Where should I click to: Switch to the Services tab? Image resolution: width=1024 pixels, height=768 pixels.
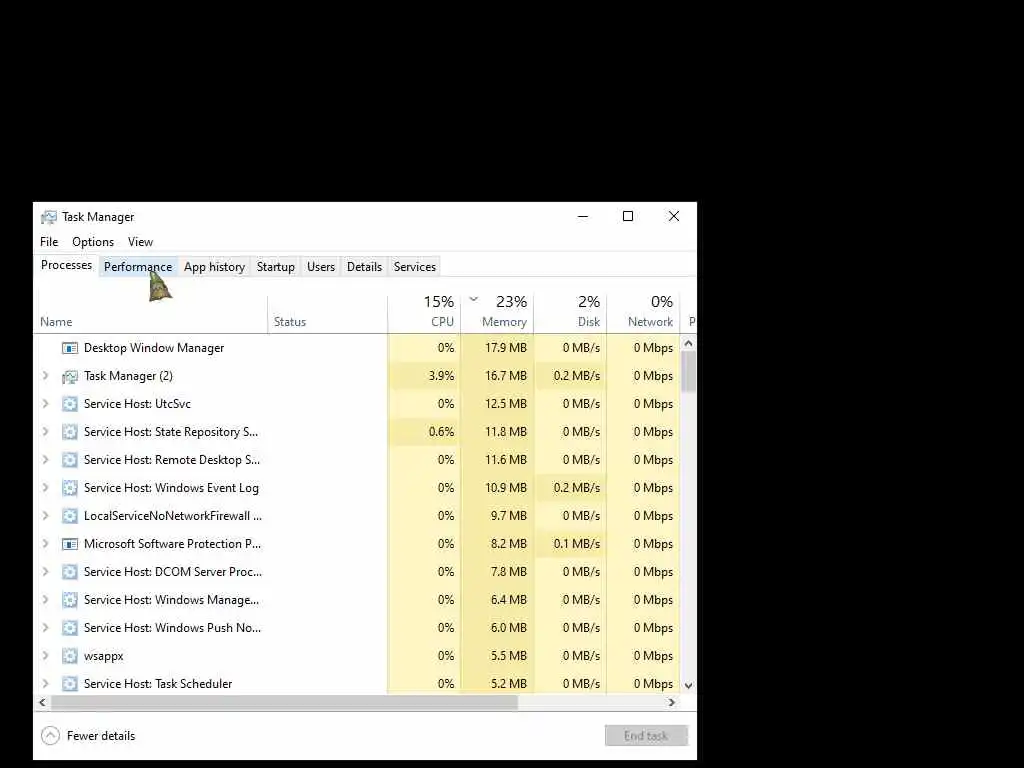pyautogui.click(x=415, y=266)
